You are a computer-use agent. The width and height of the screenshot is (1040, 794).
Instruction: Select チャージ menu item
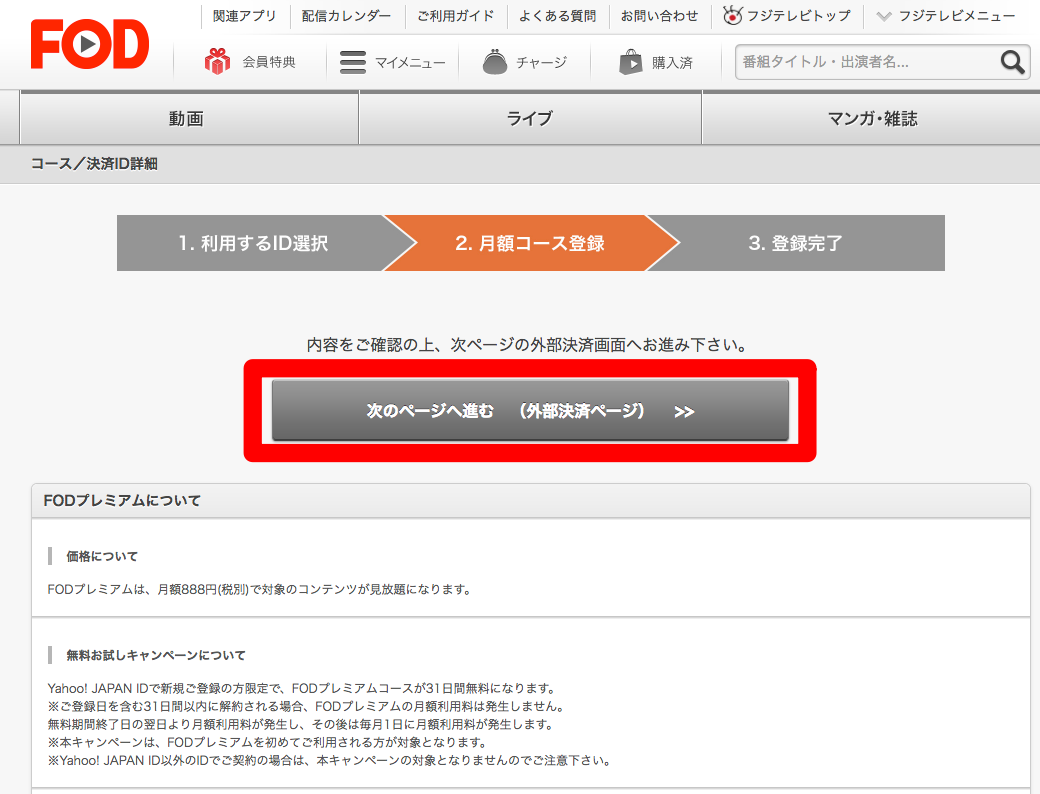click(x=541, y=62)
